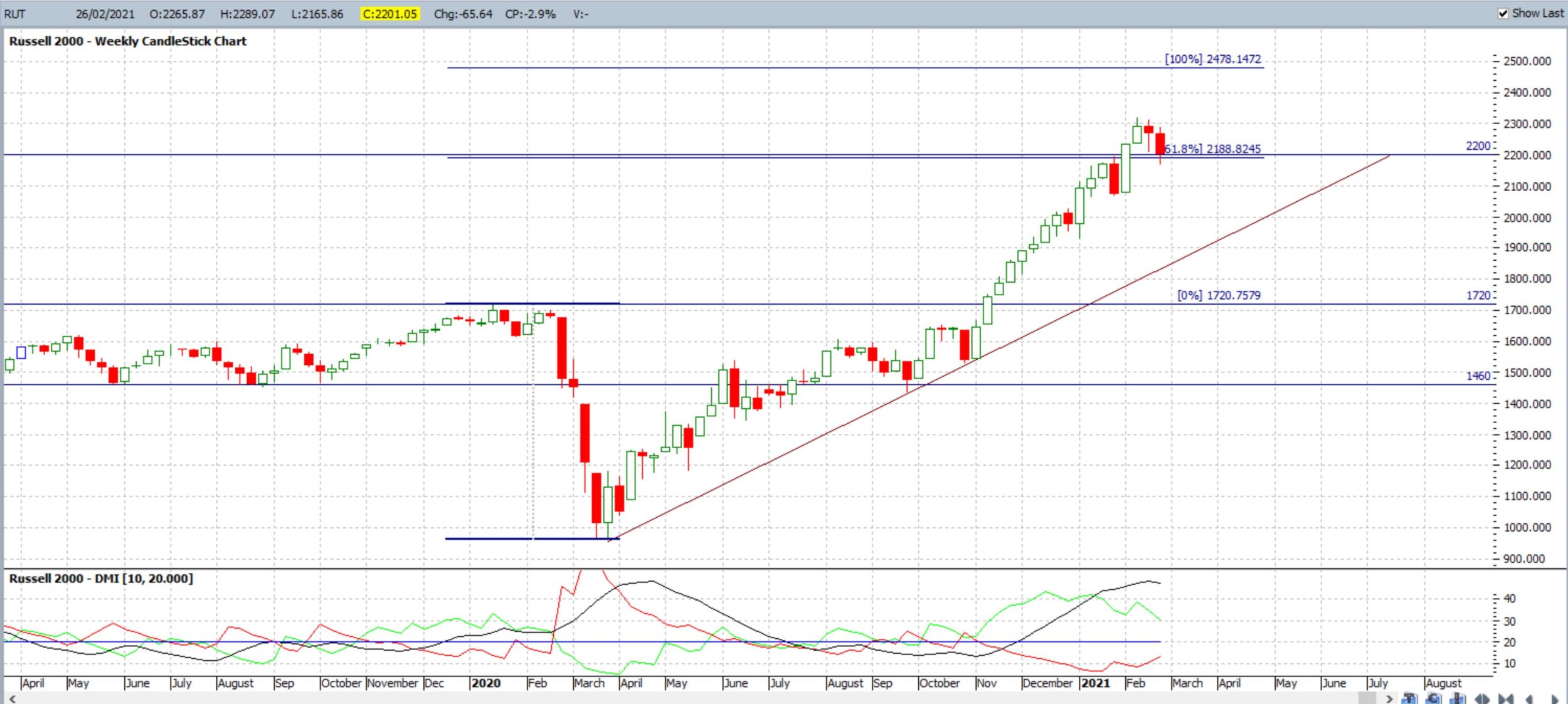Select the [0%] 1720.7579 Fibonacci label
1568x704 pixels.
point(1219,295)
